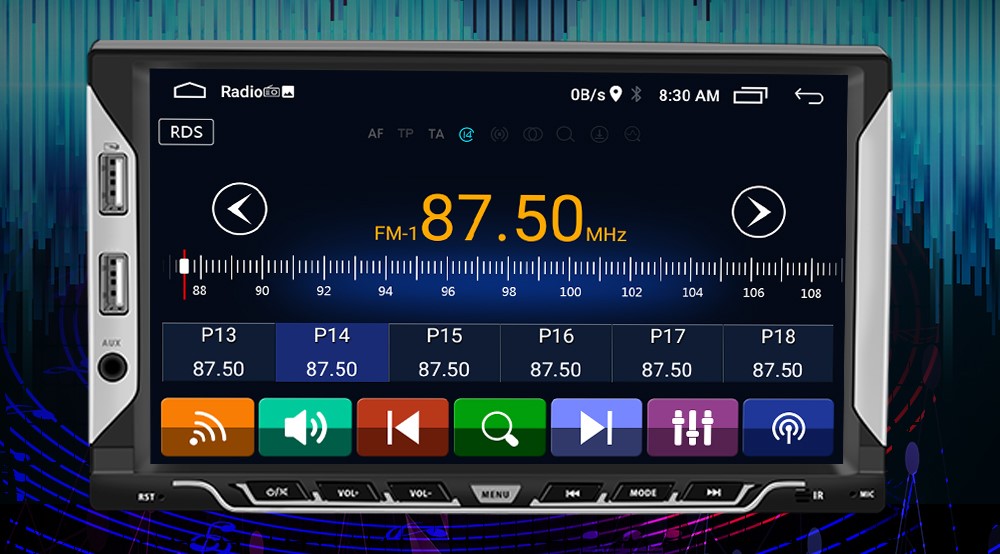Tap the overlapping circles icon
This screenshot has height=554, width=1000.
(x=533, y=134)
